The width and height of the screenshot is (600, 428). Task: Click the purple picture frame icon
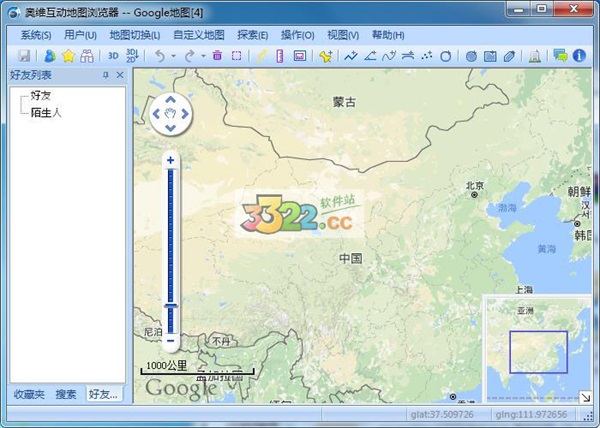(300, 56)
